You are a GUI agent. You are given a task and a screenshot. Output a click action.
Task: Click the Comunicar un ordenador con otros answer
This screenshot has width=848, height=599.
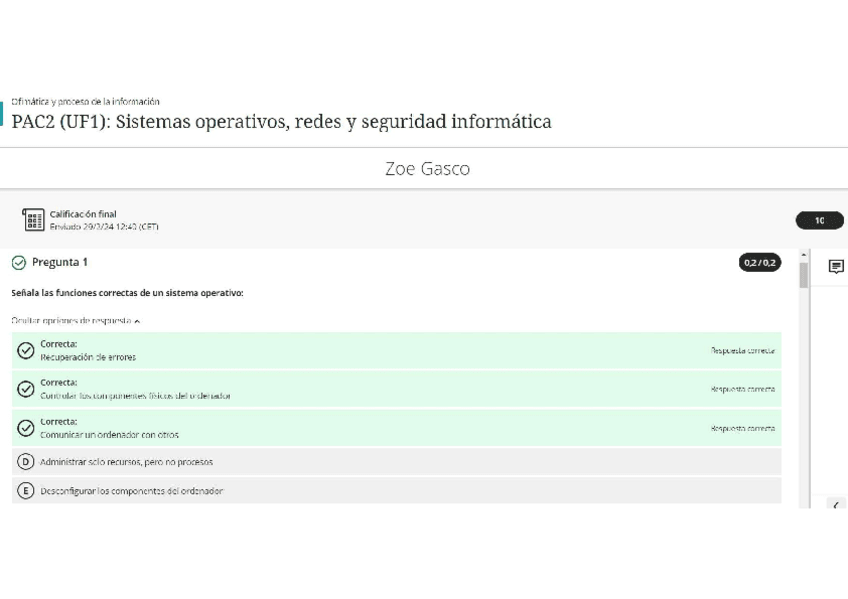pyautogui.click(x=109, y=435)
